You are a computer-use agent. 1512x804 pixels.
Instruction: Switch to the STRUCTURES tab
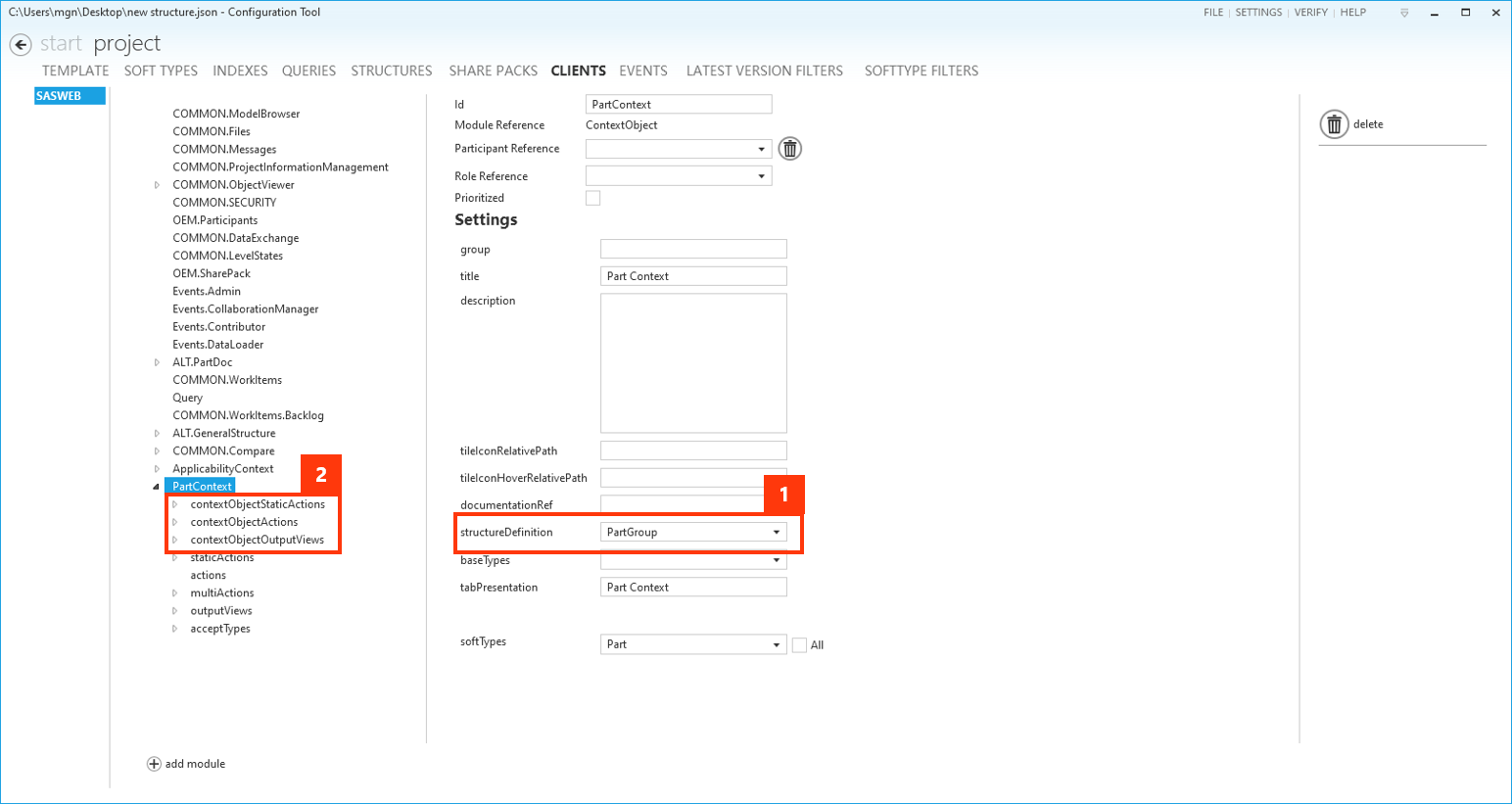coord(391,71)
